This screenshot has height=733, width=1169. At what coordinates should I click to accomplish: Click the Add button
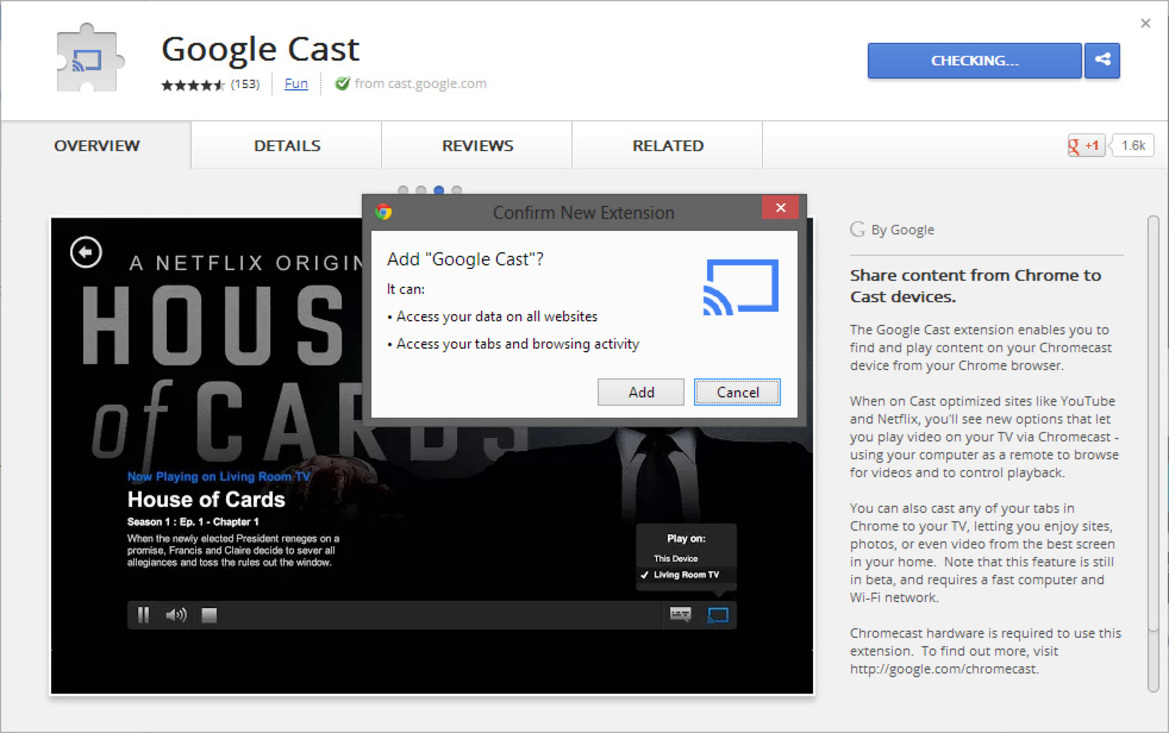pyautogui.click(x=640, y=392)
